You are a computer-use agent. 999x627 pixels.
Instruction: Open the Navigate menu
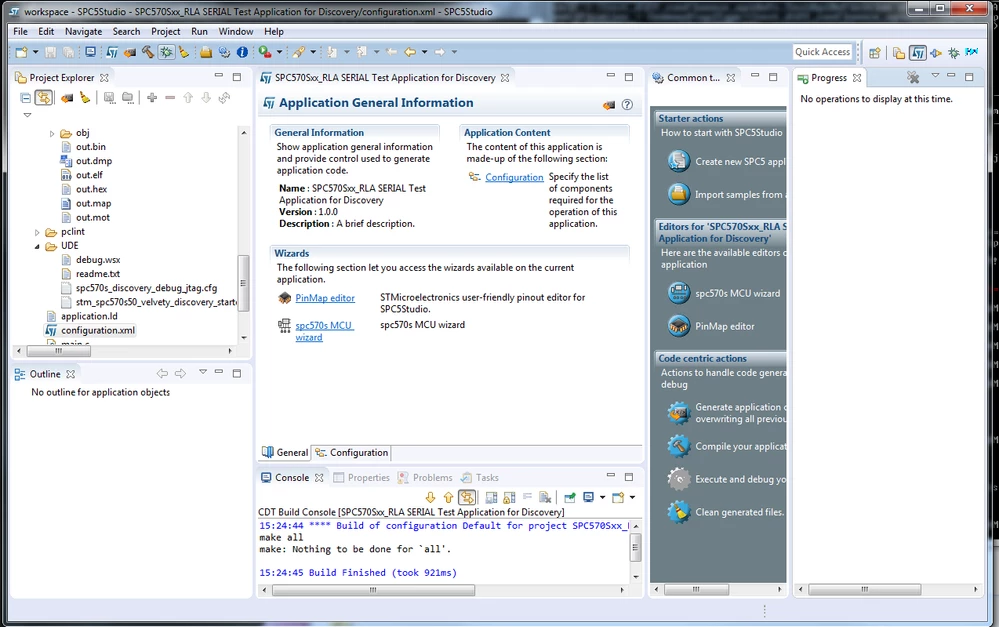(83, 31)
